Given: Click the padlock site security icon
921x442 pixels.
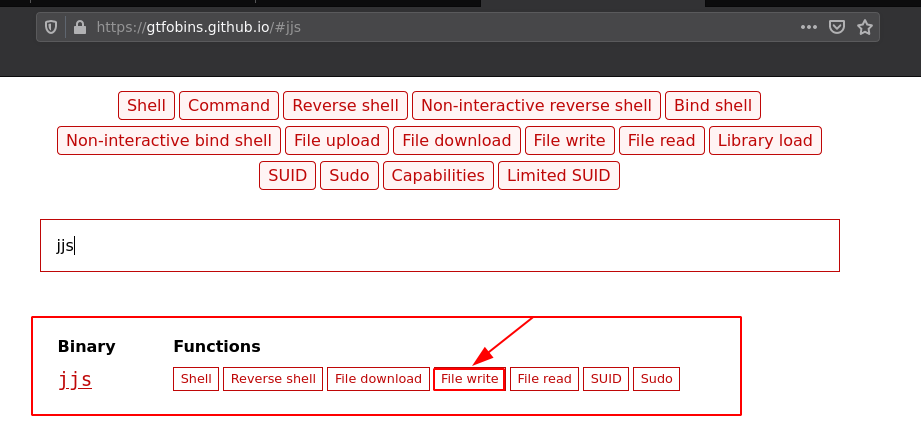Looking at the screenshot, I should click(x=80, y=27).
